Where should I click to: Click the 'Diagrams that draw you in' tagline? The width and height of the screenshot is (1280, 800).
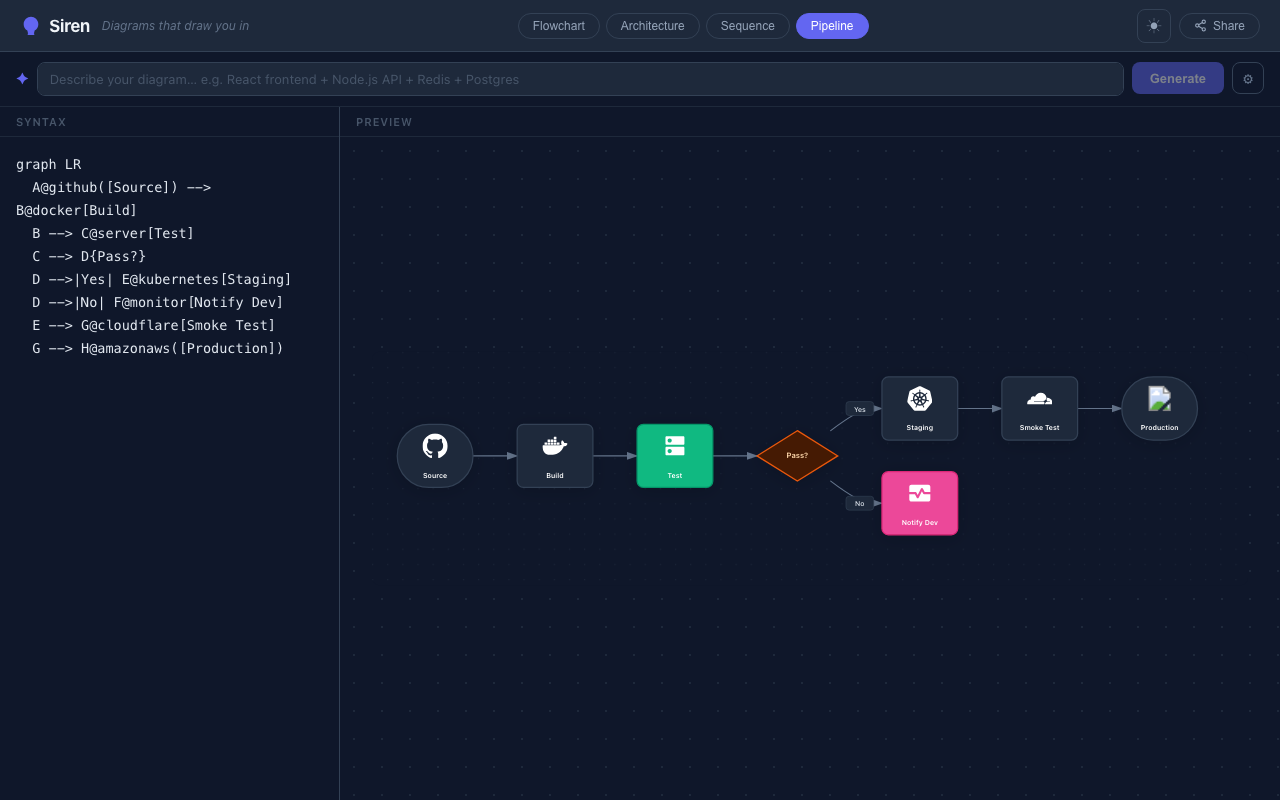175,26
